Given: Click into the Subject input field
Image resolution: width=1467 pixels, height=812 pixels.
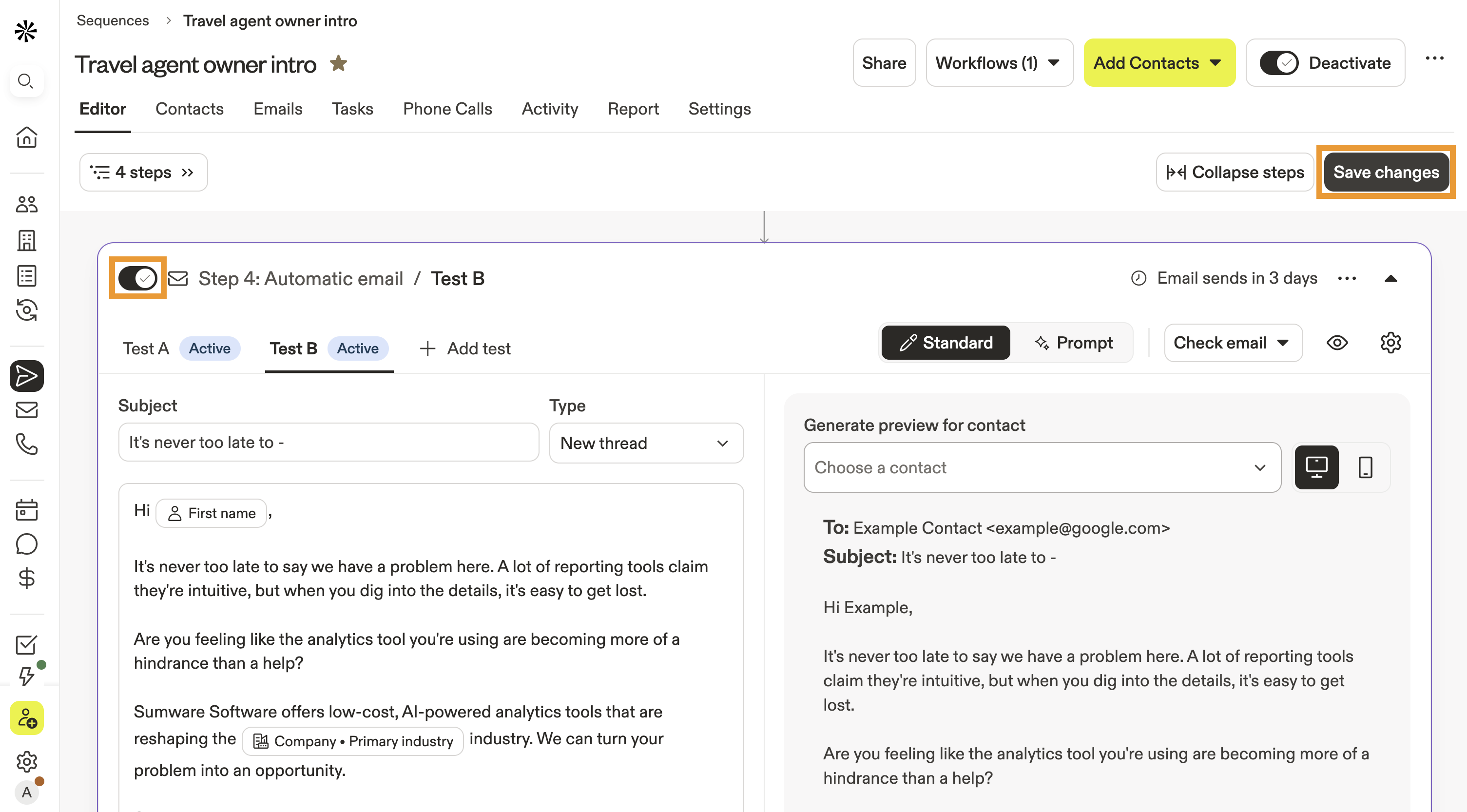Looking at the screenshot, I should click(x=328, y=443).
